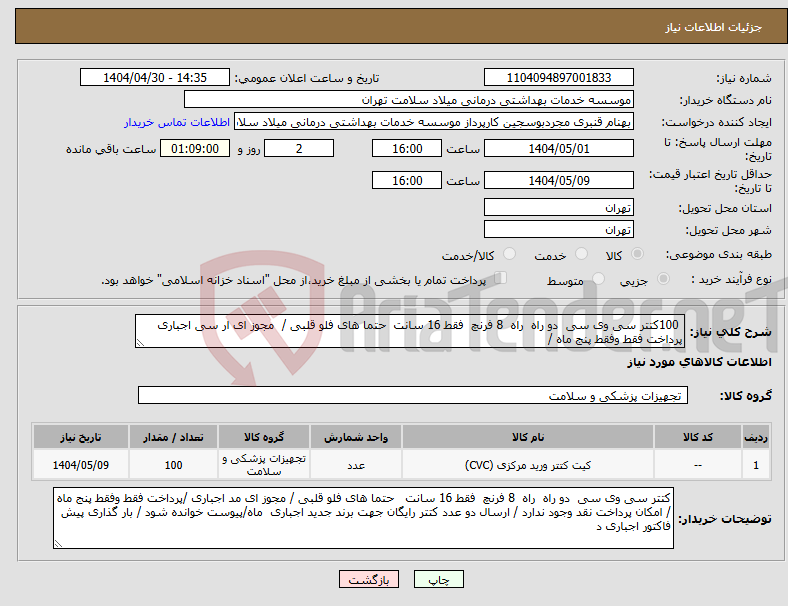The image size is (788, 606).
Task: Click the price validity date 1404/05/09 field
Action: [558, 180]
